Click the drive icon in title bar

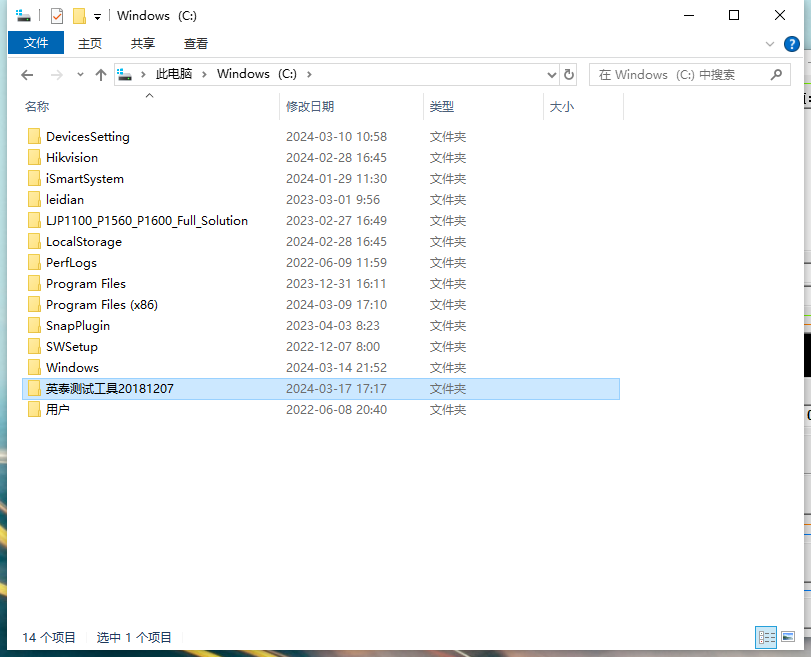(x=23, y=16)
